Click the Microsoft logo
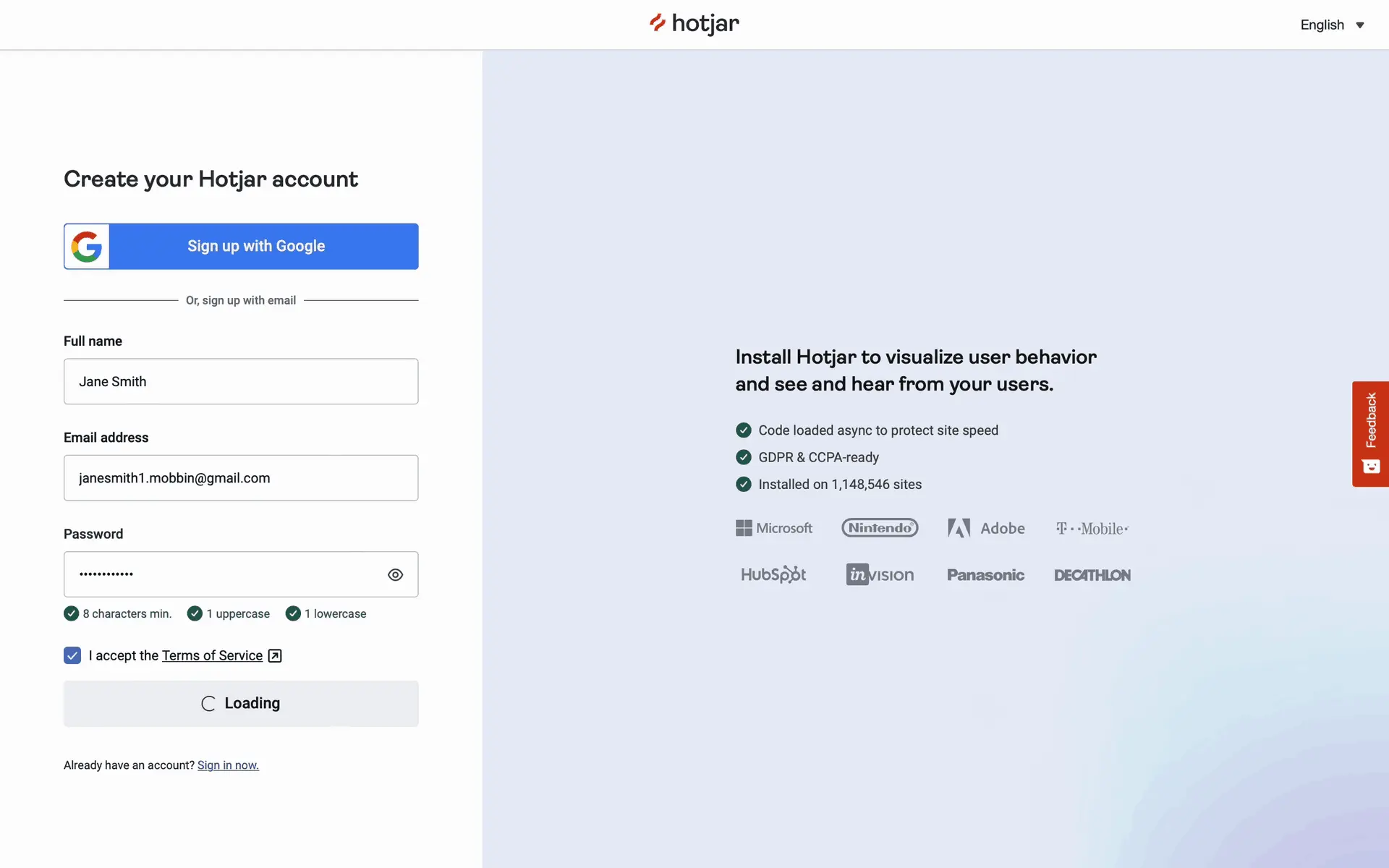The width and height of the screenshot is (1389, 868). point(774,529)
